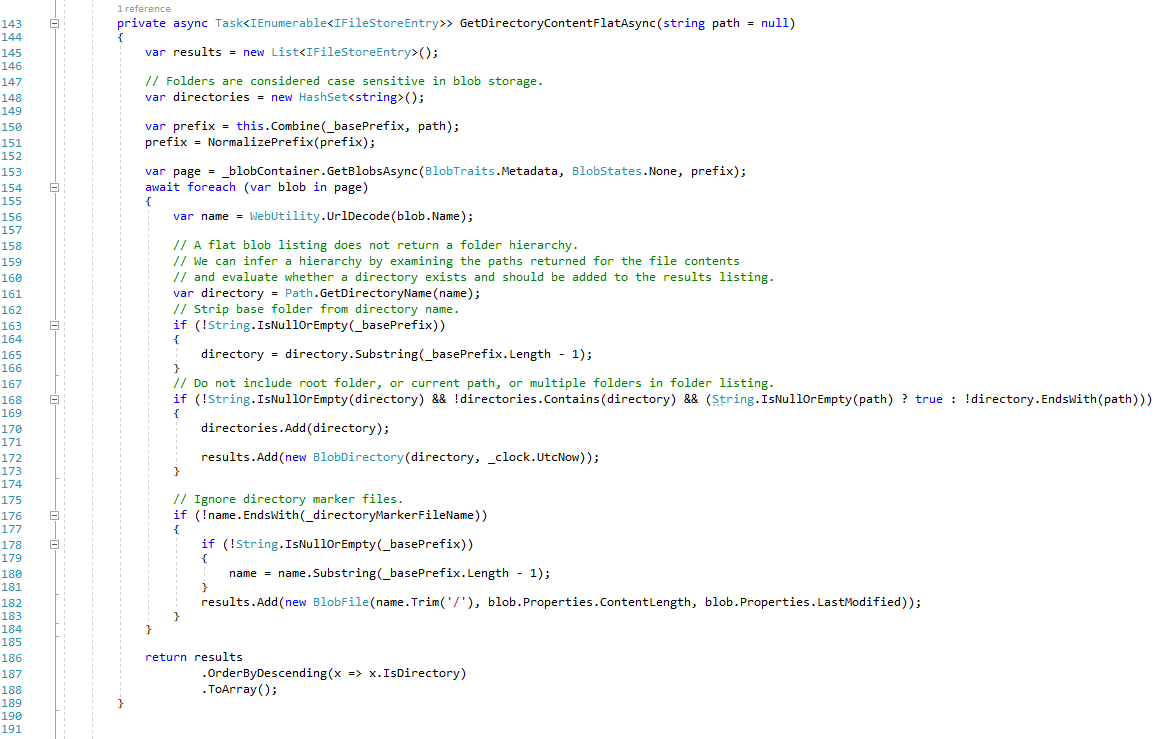The image size is (1159, 739).
Task: Click 'directories.Add(directory)' on line 170
Action: point(292,429)
